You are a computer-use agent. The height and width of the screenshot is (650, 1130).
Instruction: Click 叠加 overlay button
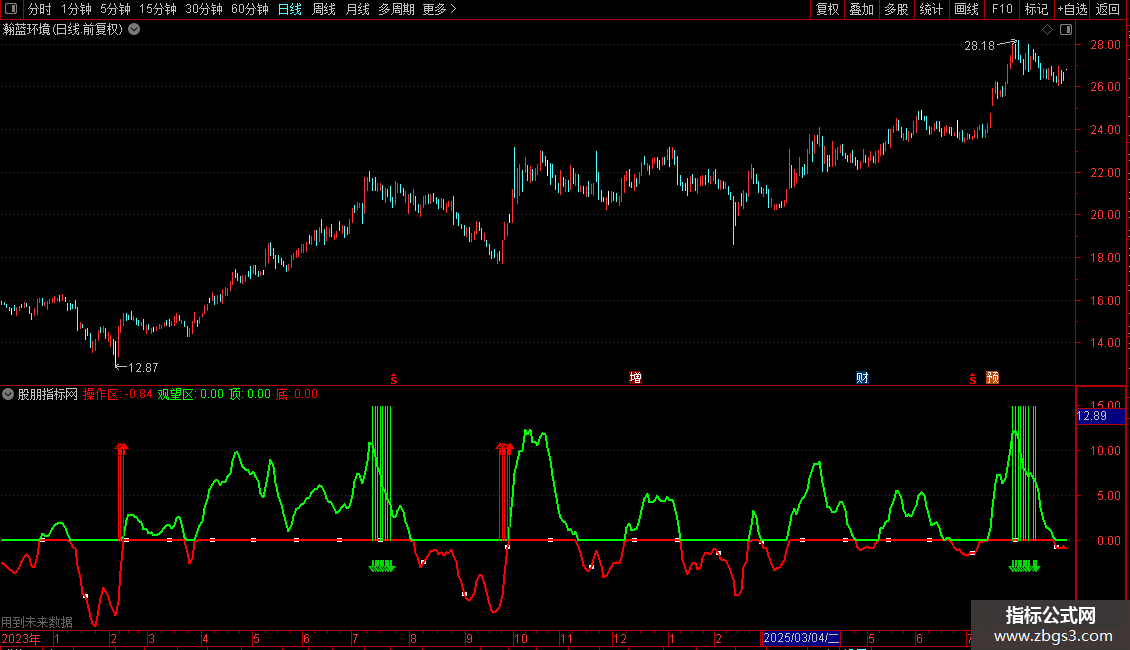pos(862,9)
